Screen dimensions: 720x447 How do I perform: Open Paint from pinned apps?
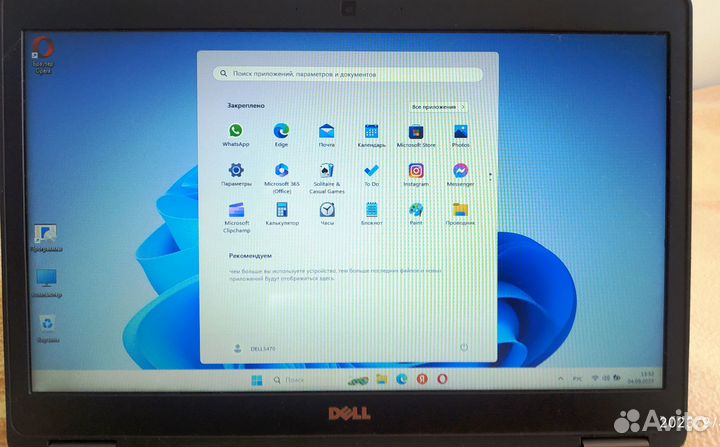(x=416, y=214)
